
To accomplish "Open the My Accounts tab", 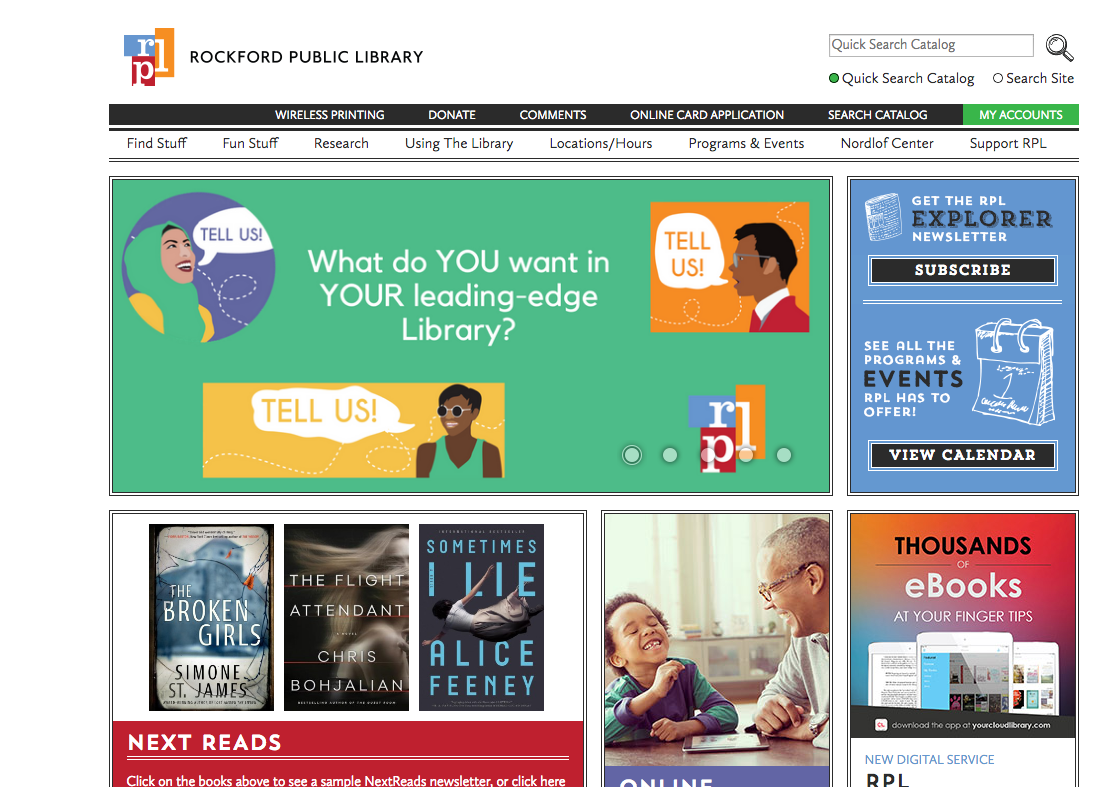I will 1021,114.
